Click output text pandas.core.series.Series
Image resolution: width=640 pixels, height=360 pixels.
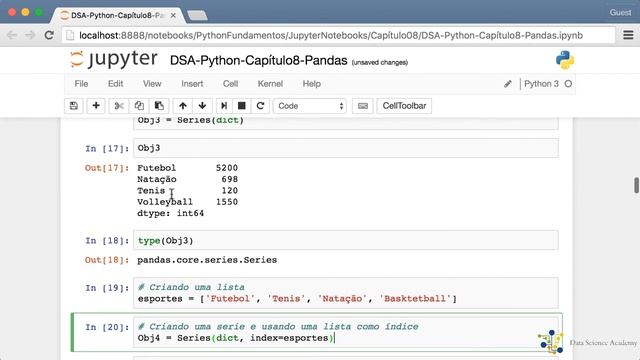tap(207, 260)
